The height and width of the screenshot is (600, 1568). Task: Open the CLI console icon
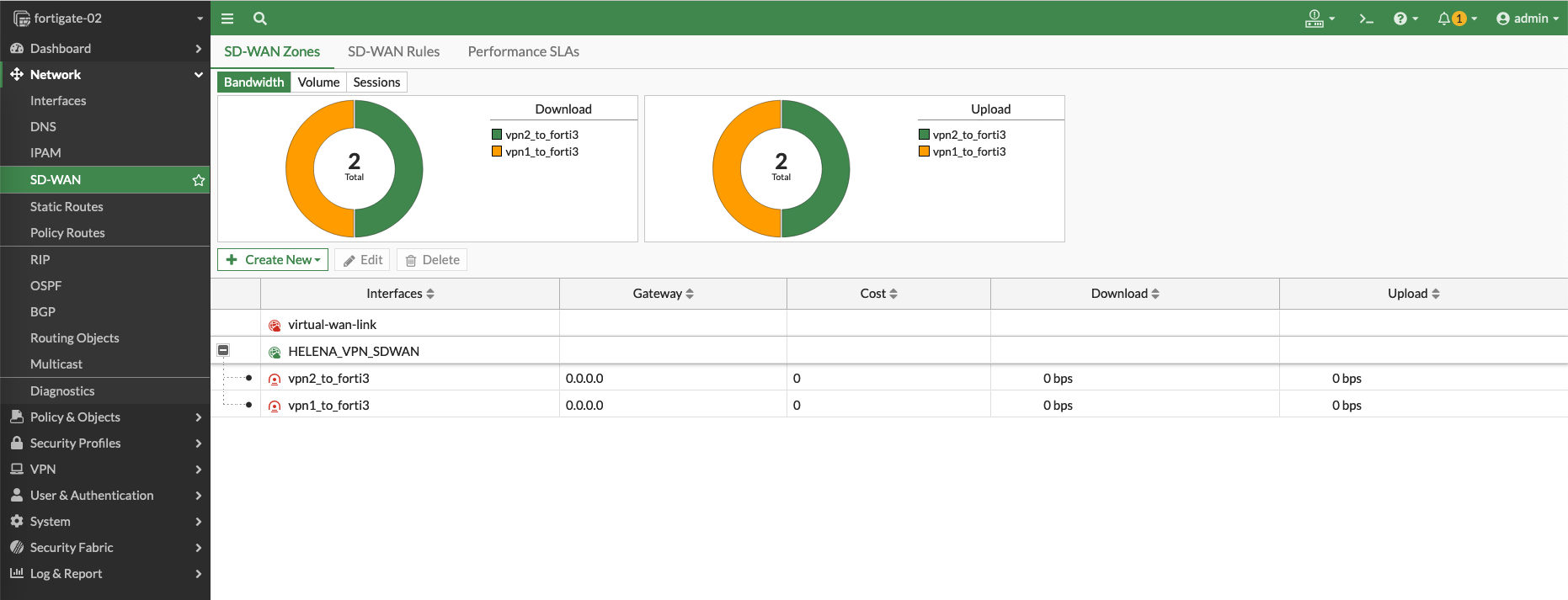pyautogui.click(x=1366, y=19)
